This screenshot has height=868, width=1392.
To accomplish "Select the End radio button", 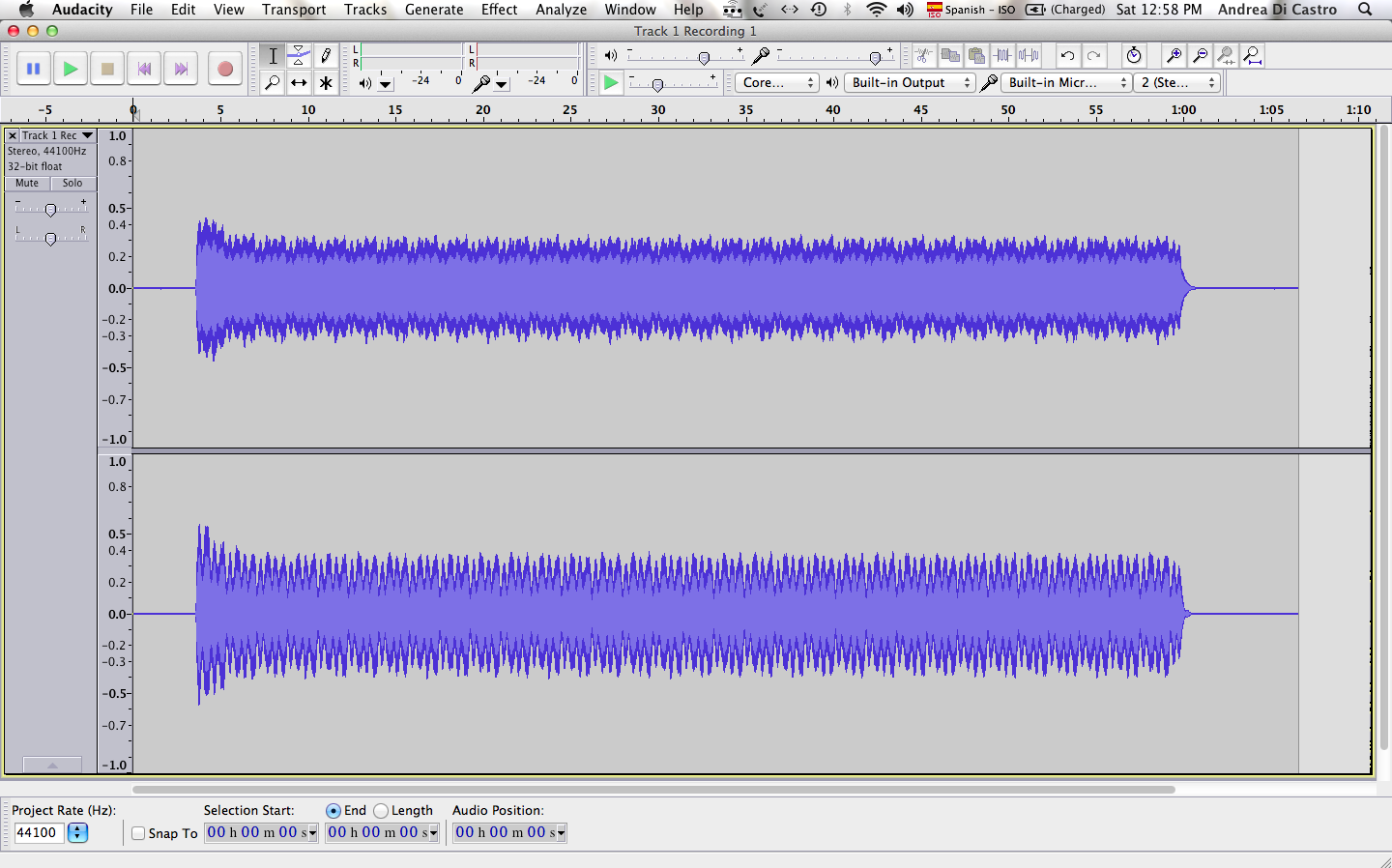I will point(333,811).
